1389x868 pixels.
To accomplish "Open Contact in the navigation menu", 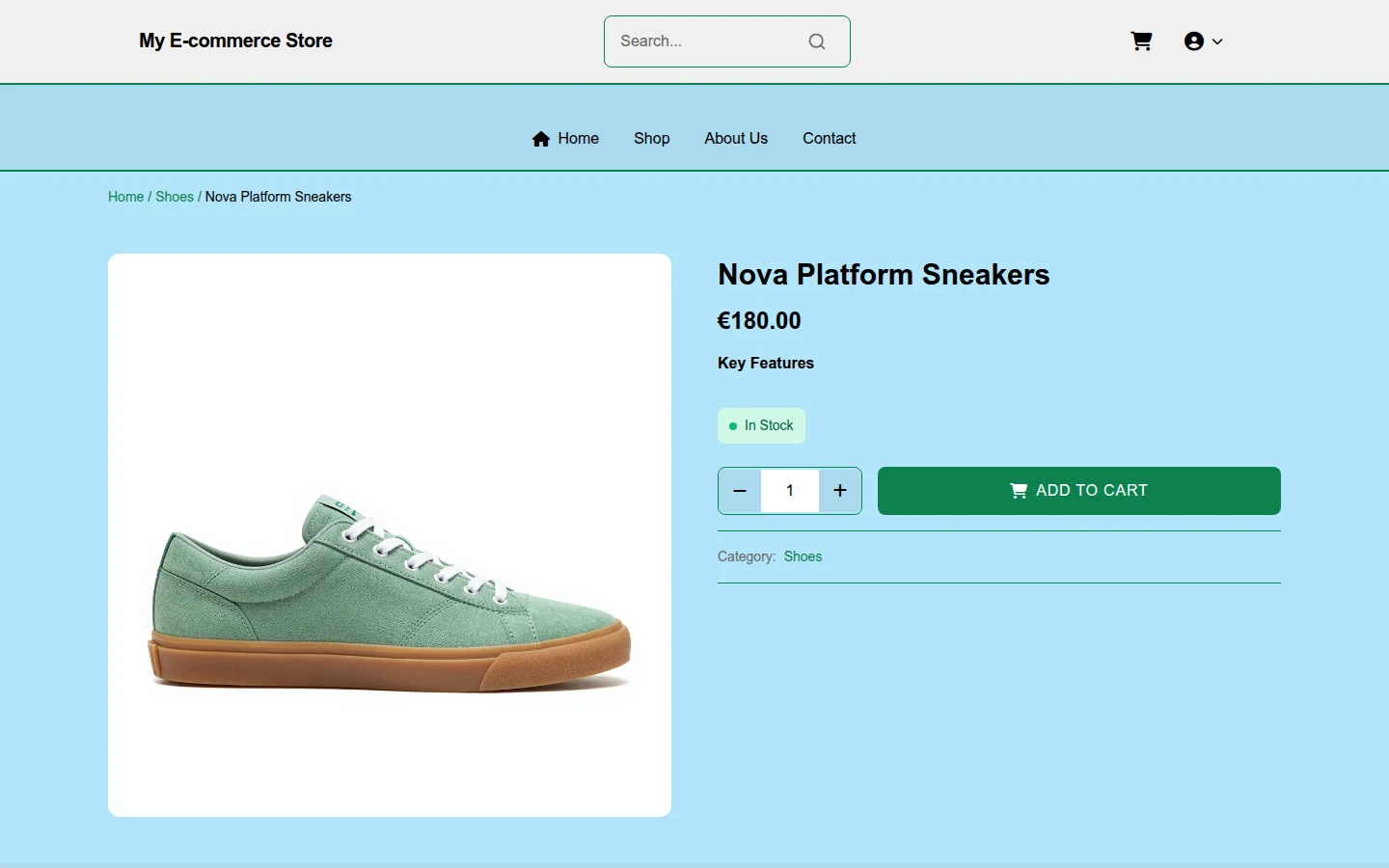I will pyautogui.click(x=829, y=139).
